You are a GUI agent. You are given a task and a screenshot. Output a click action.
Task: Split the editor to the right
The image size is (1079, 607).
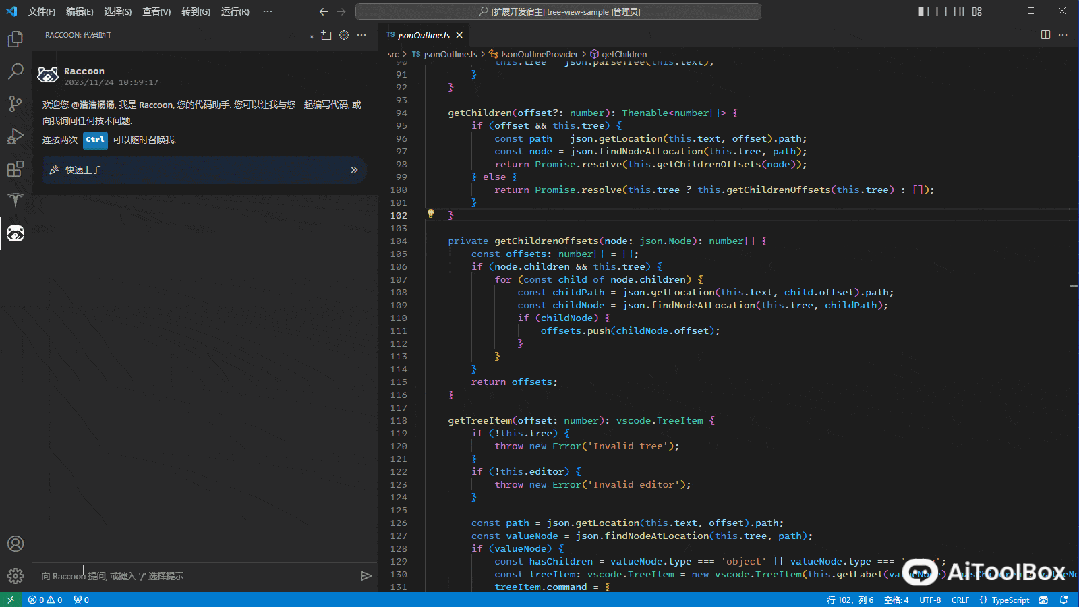[1045, 35]
